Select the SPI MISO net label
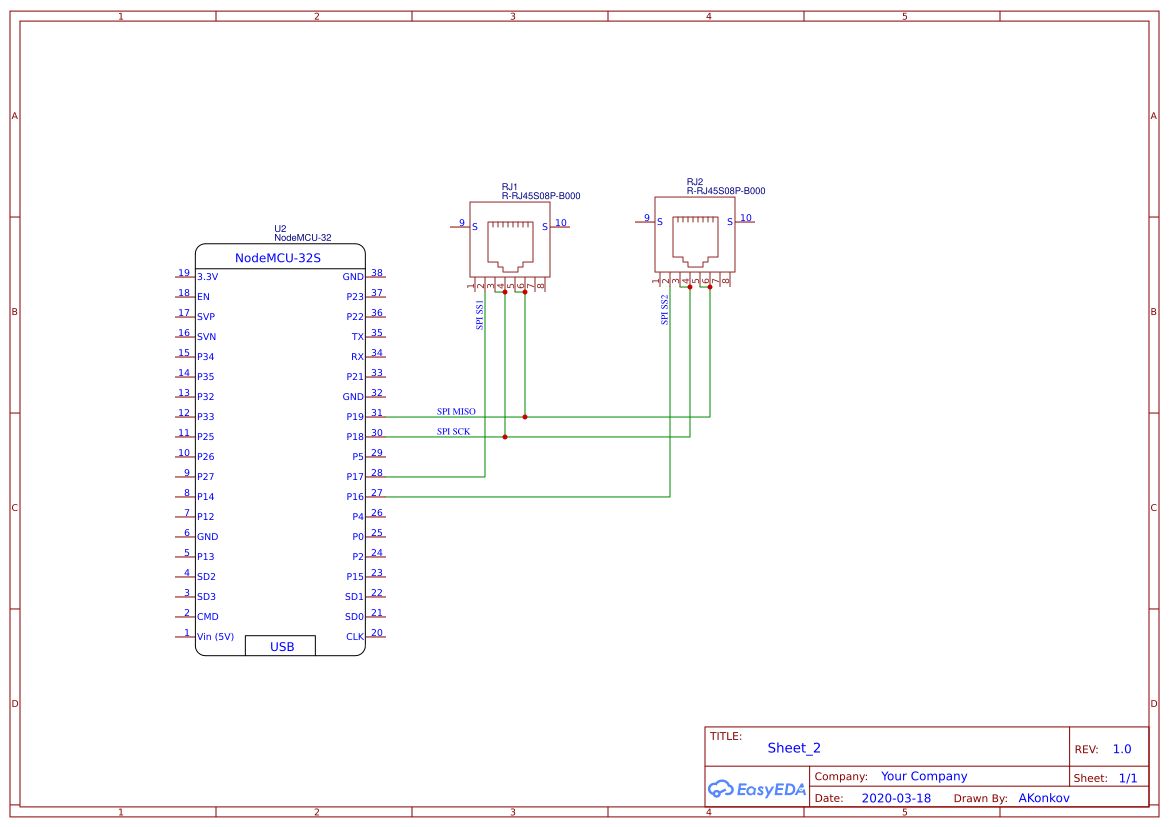 456,411
